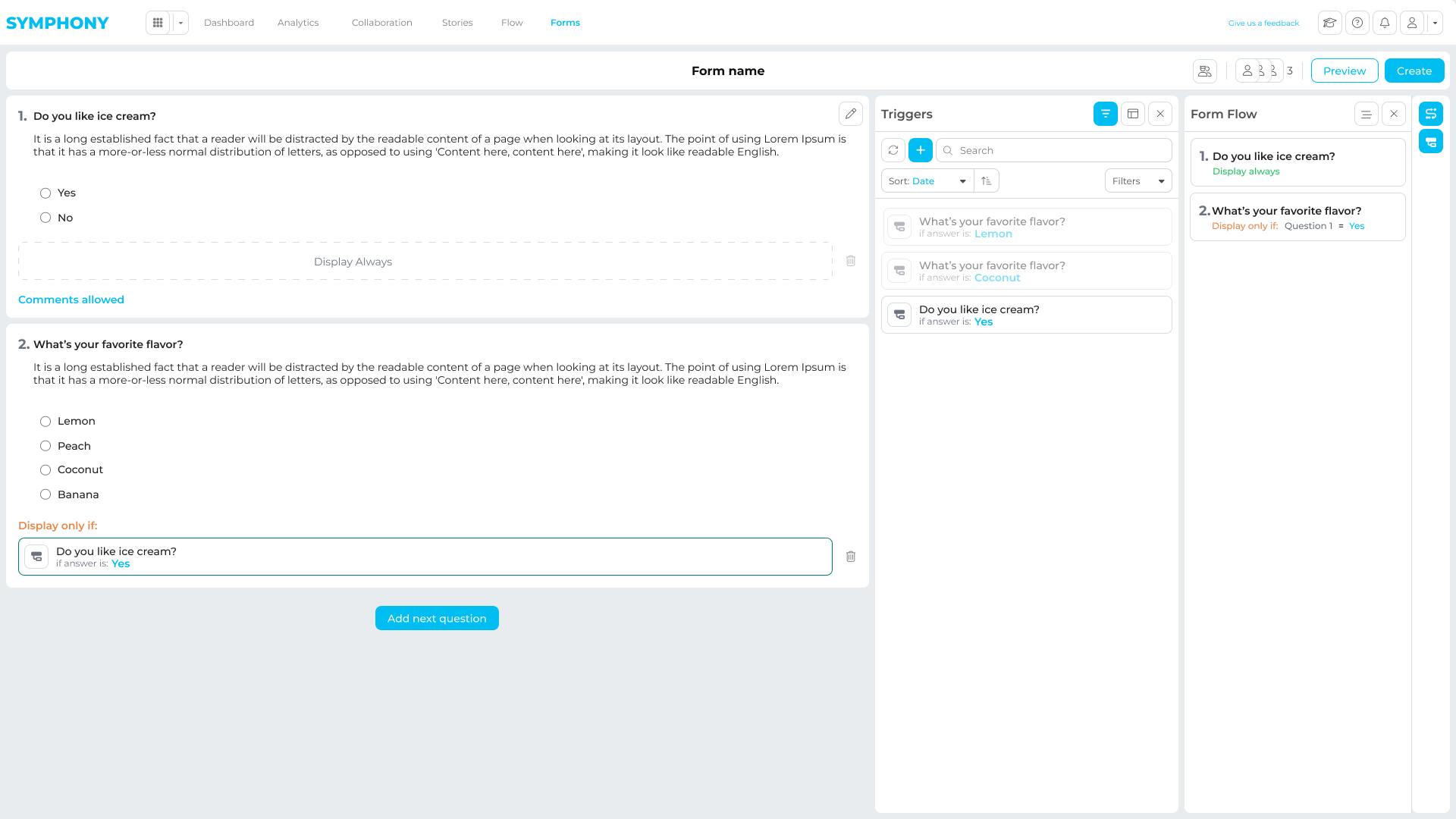Screen dimensions: 1456x819
Task: Click the Preview button
Action: (1345, 71)
